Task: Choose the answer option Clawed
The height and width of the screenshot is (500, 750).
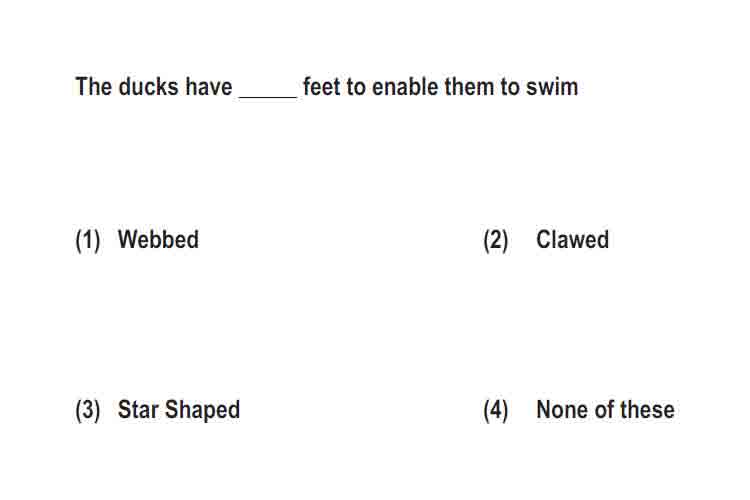Action: coord(572,239)
